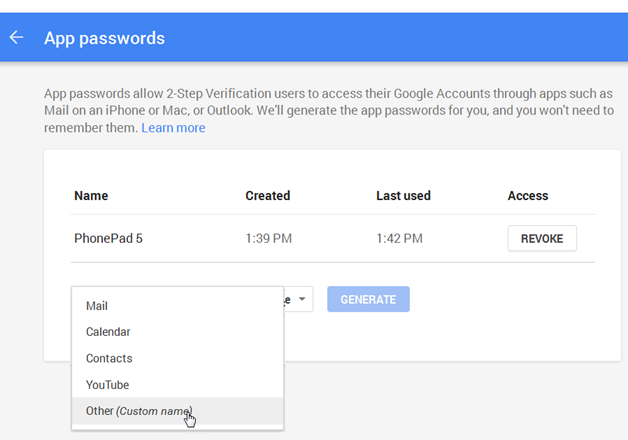Expand the select device dropdown arrow
The width and height of the screenshot is (628, 440).
click(x=302, y=299)
